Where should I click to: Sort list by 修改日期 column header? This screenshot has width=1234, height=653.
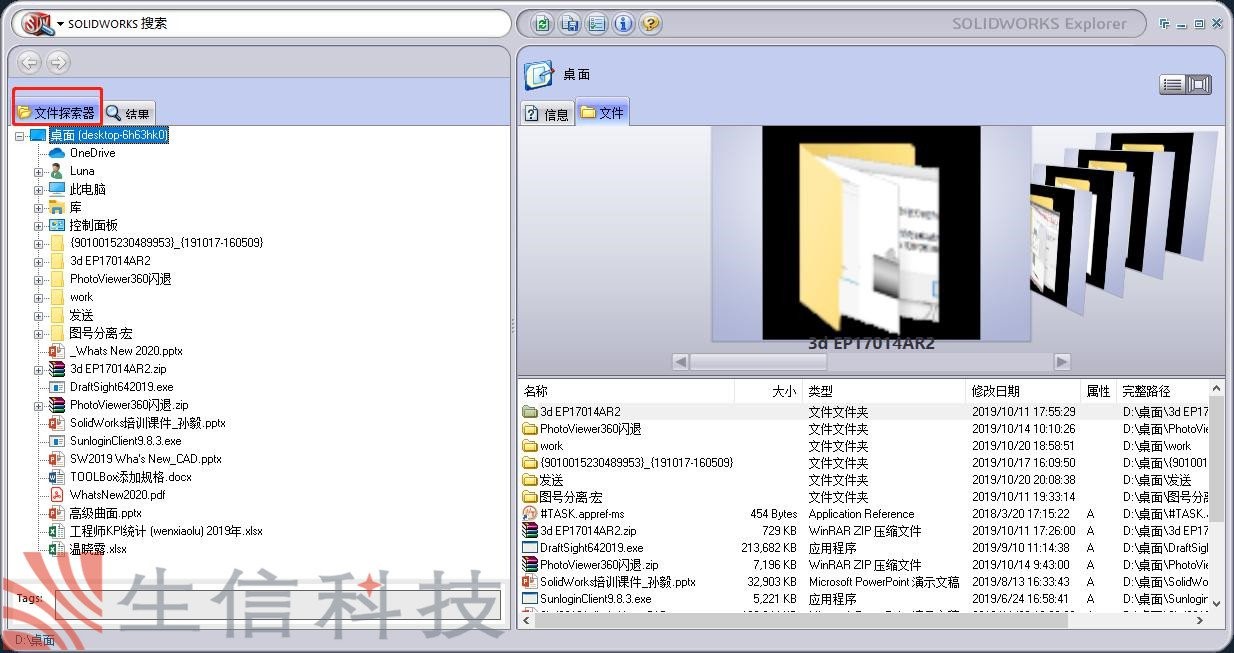click(x=1024, y=391)
